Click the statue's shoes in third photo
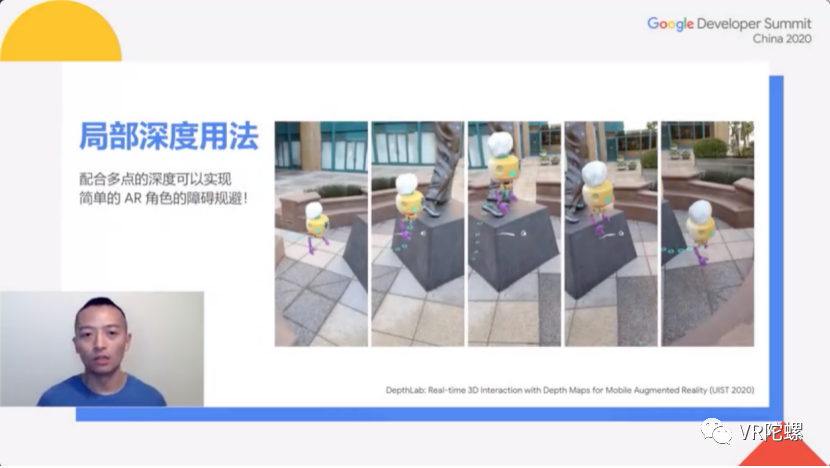 497,205
